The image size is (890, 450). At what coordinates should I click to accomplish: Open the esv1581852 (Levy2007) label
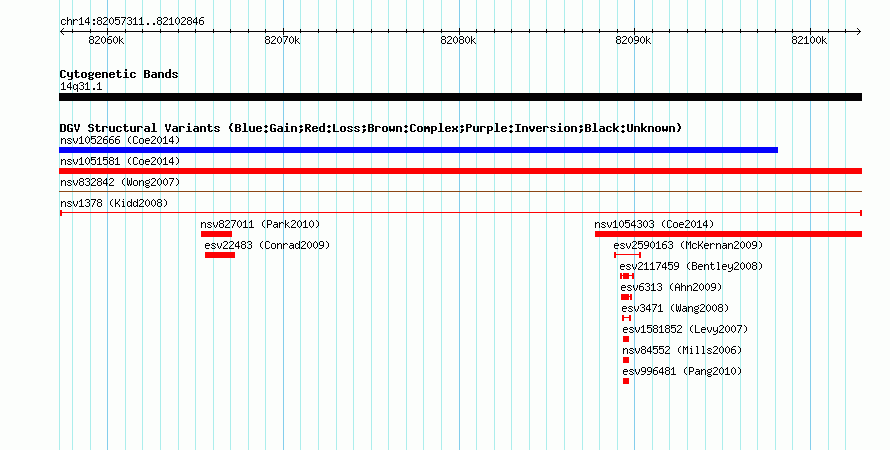(685, 329)
